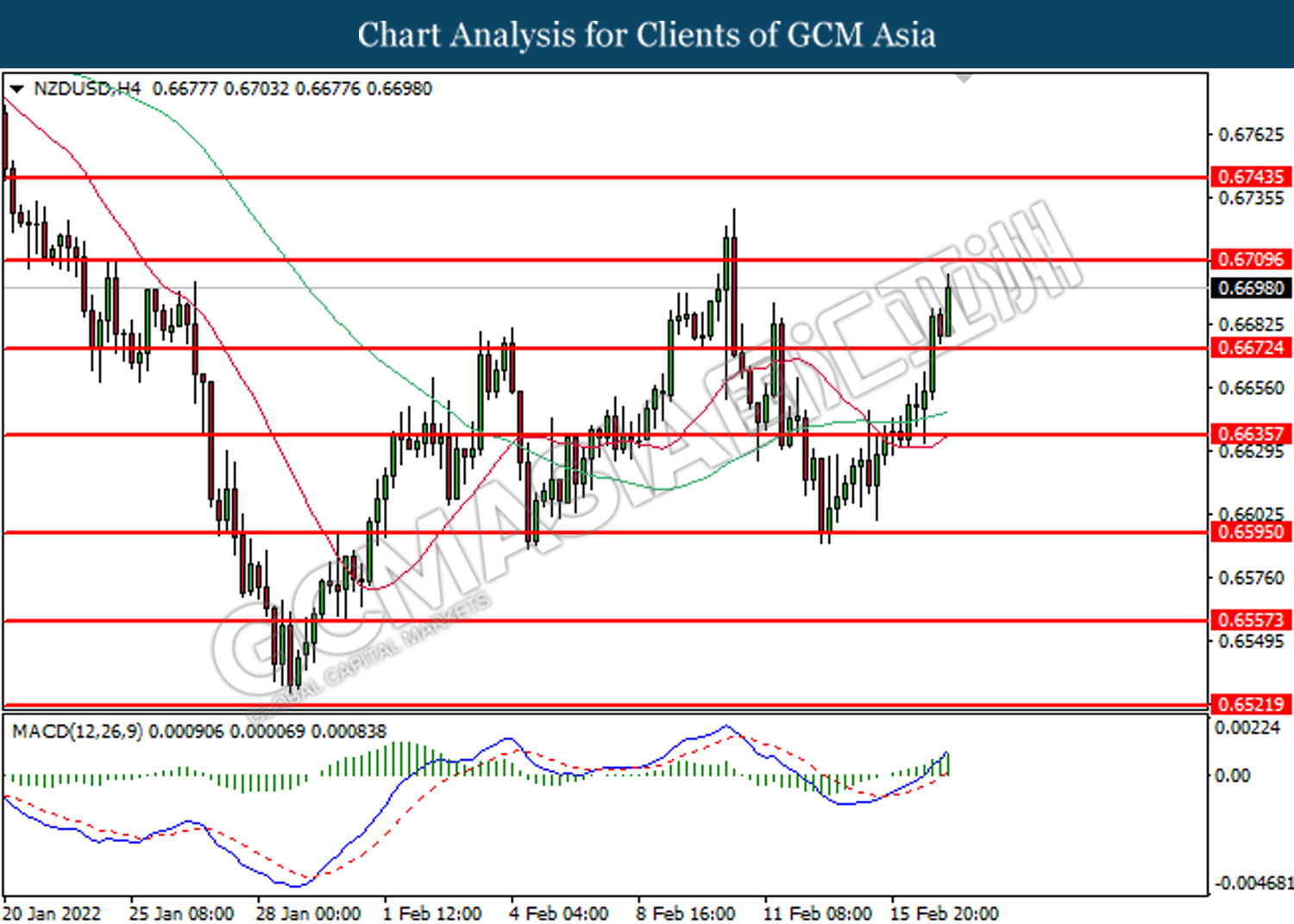Select the 0.65573 support level label
The height and width of the screenshot is (924, 1294).
pos(1251,620)
